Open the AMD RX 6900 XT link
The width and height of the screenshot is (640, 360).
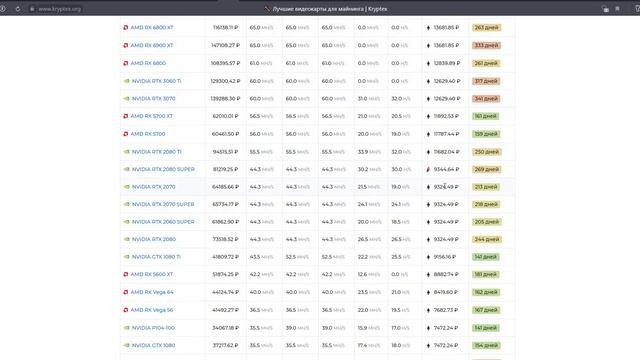point(152,45)
